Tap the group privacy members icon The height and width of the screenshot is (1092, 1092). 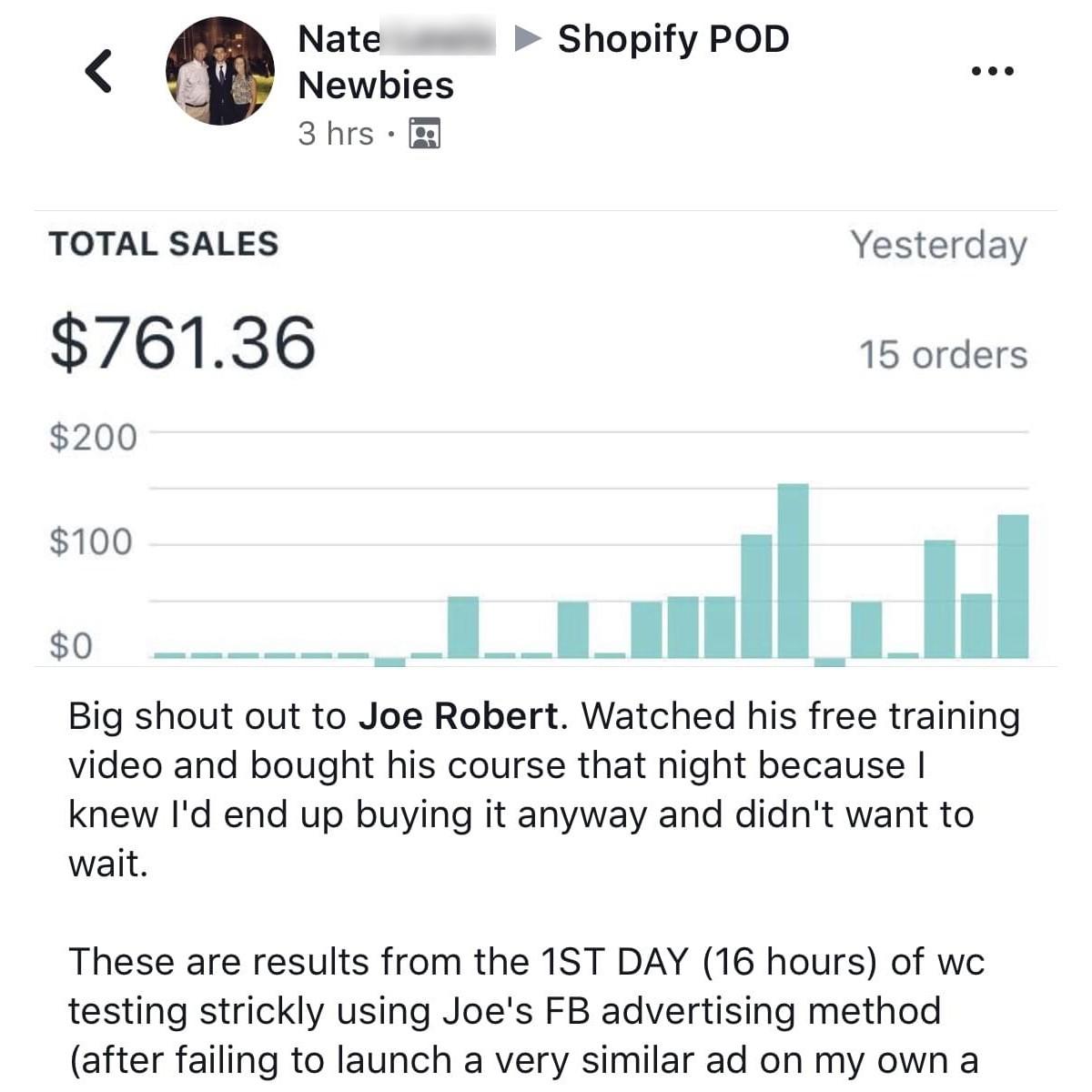pos(425,134)
